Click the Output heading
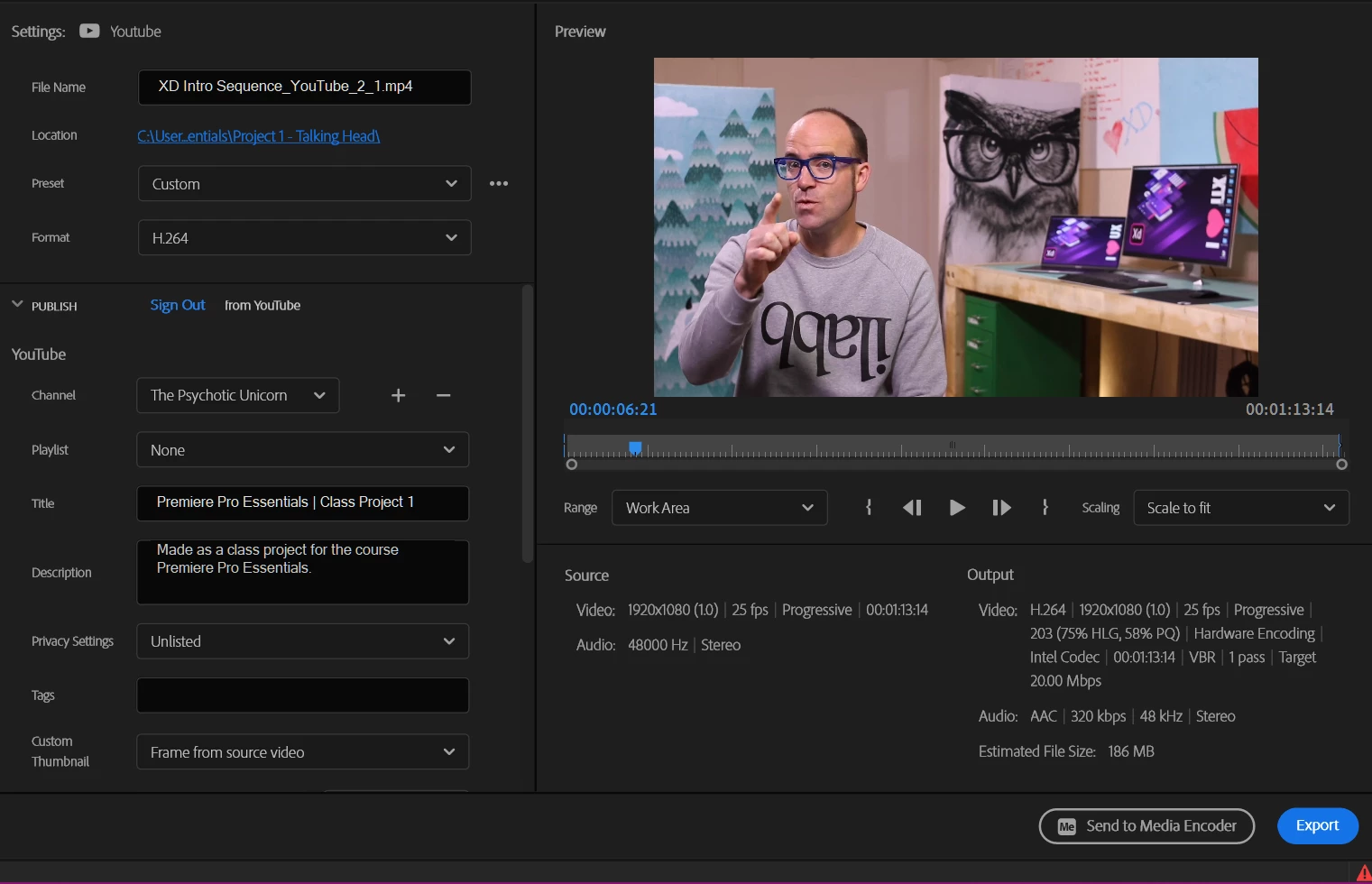The width and height of the screenshot is (1372, 884). coord(990,575)
